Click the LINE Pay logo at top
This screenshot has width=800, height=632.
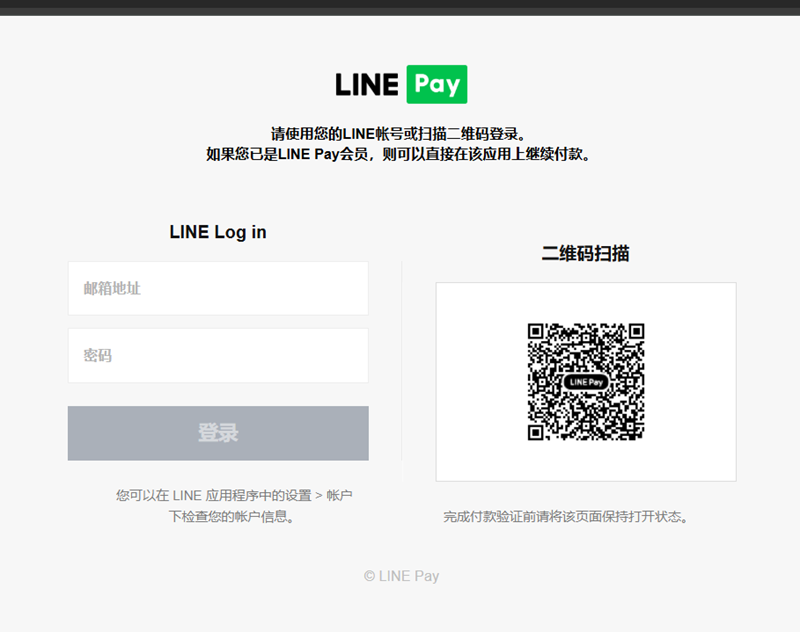coord(401,85)
